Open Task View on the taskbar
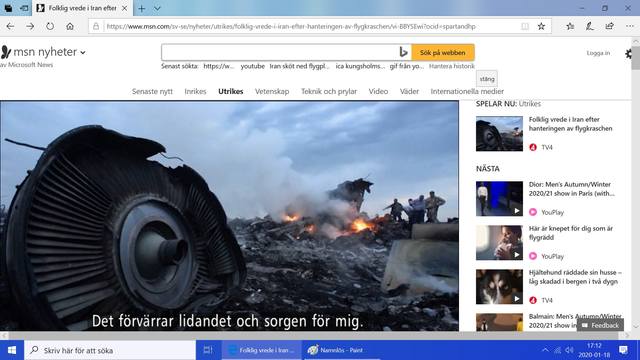Screen dimensions: 640x360 (x=208, y=350)
